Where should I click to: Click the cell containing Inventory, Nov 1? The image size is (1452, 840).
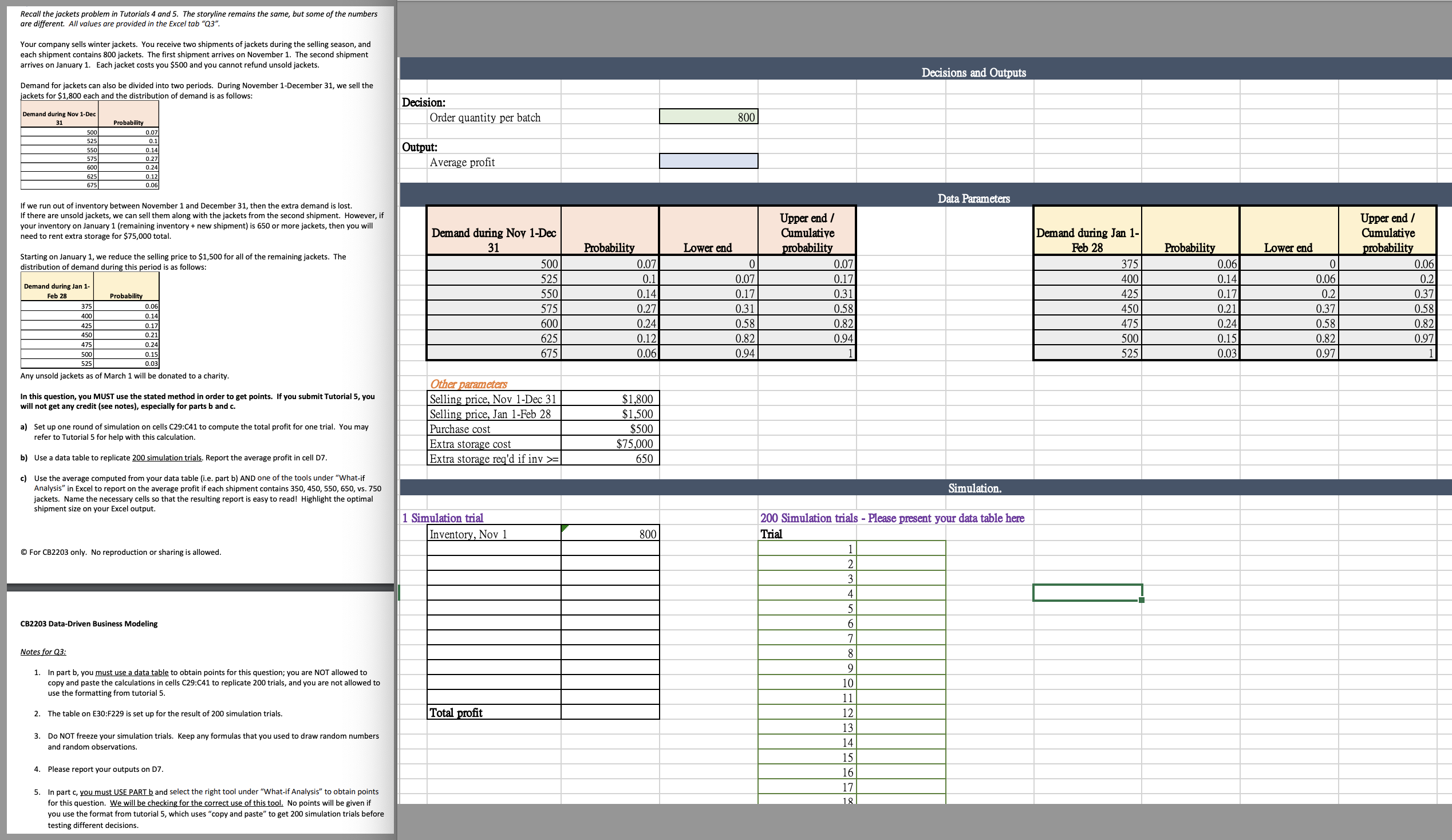coord(492,534)
